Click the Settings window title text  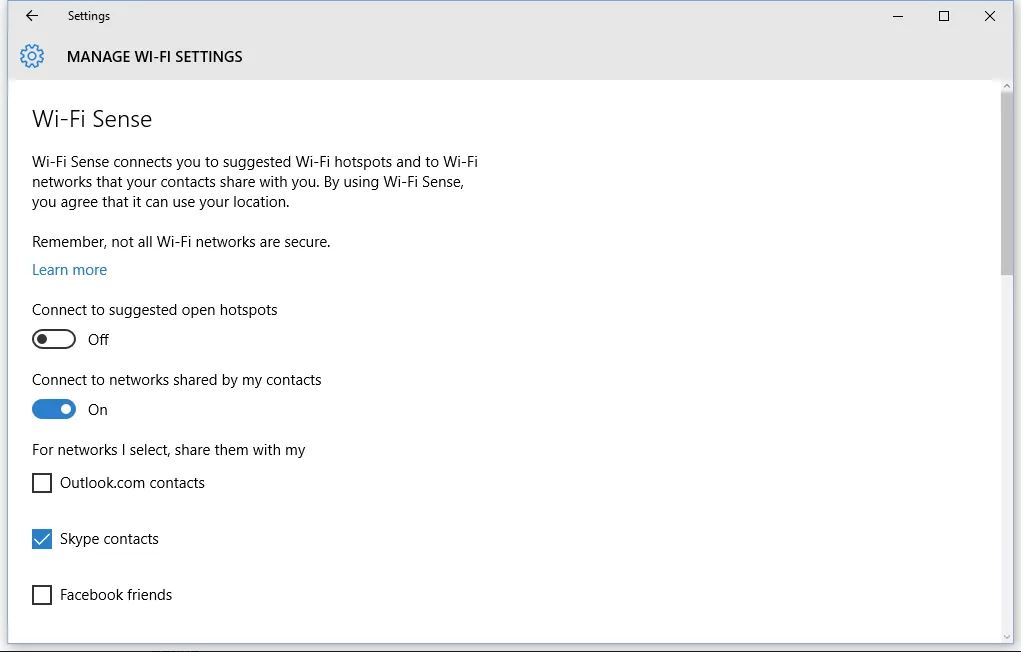pos(89,16)
